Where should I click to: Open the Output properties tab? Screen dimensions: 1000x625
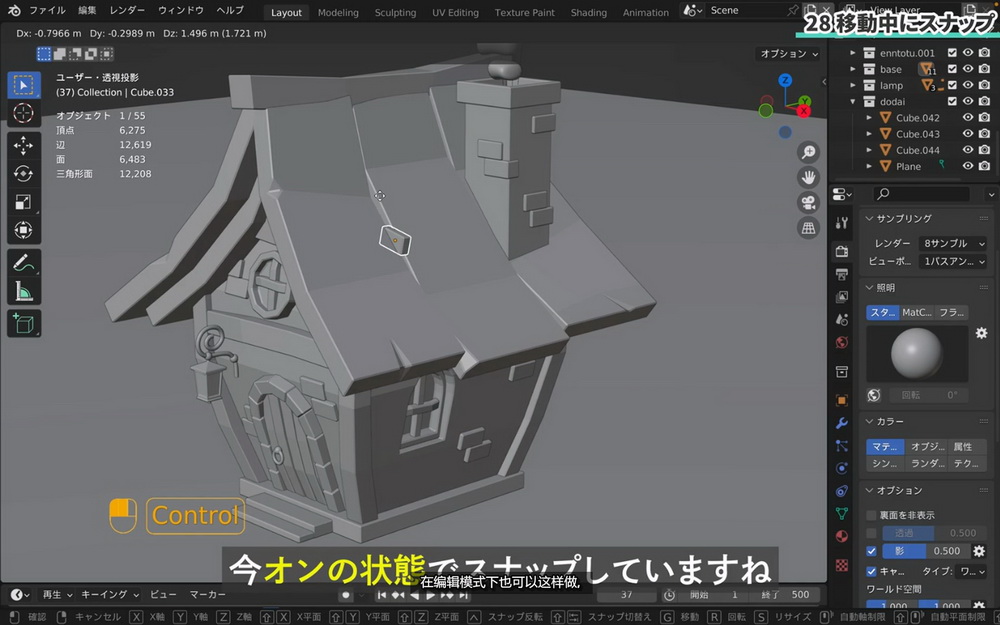pos(842,274)
